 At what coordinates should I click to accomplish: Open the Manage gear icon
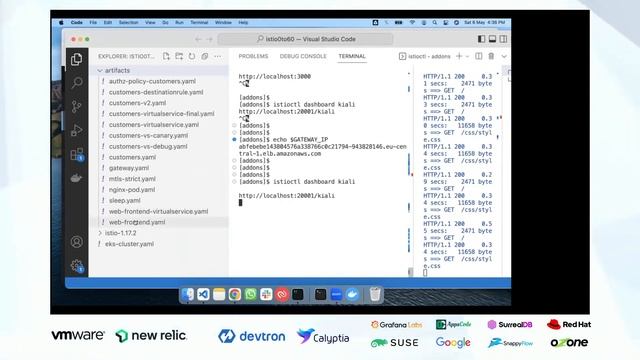pos(76,266)
